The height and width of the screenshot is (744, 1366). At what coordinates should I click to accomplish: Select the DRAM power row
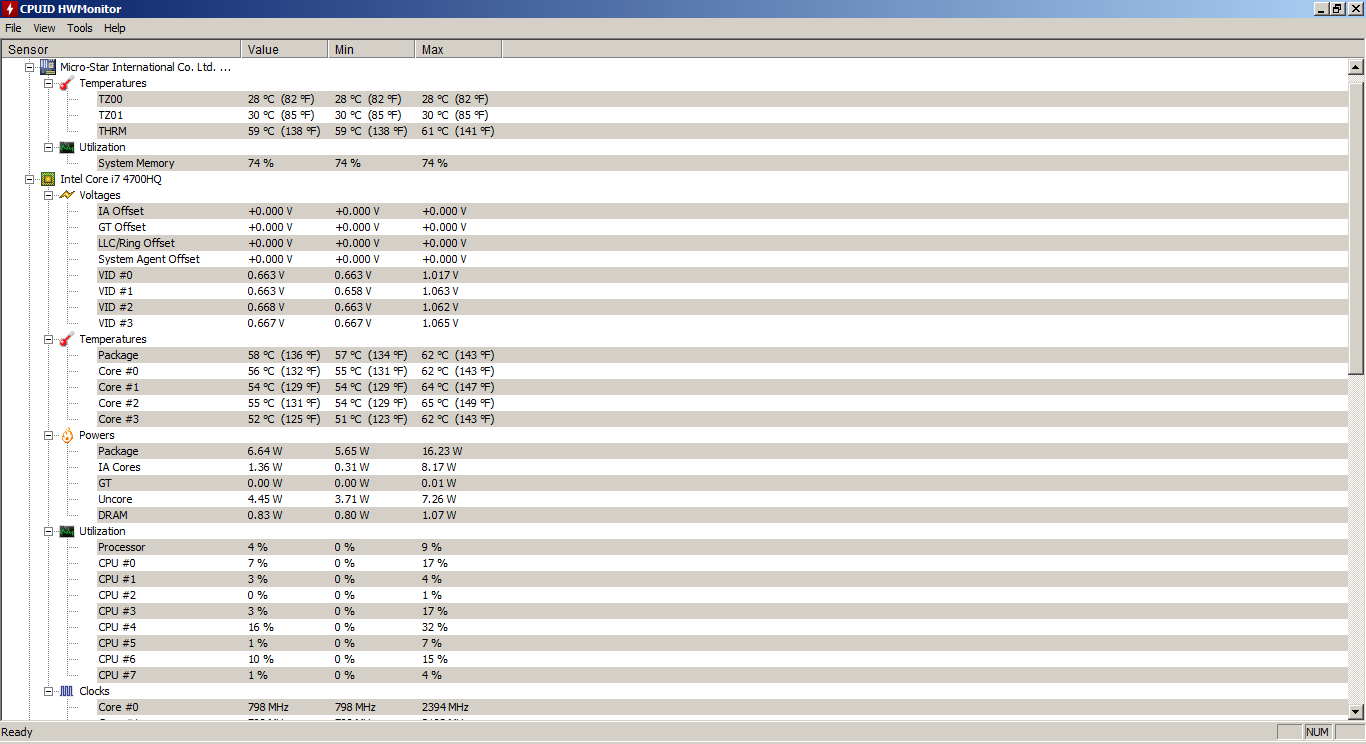[x=721, y=515]
